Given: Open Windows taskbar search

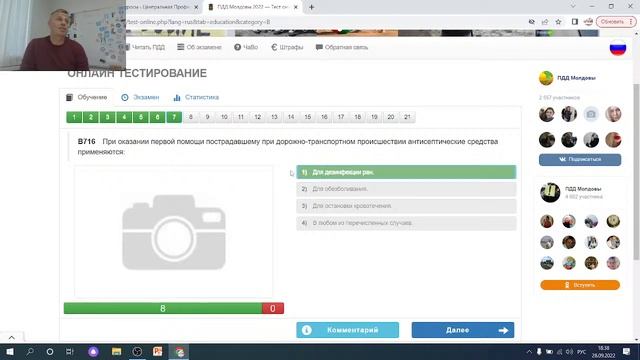Looking at the screenshot, I should (x=30, y=351).
